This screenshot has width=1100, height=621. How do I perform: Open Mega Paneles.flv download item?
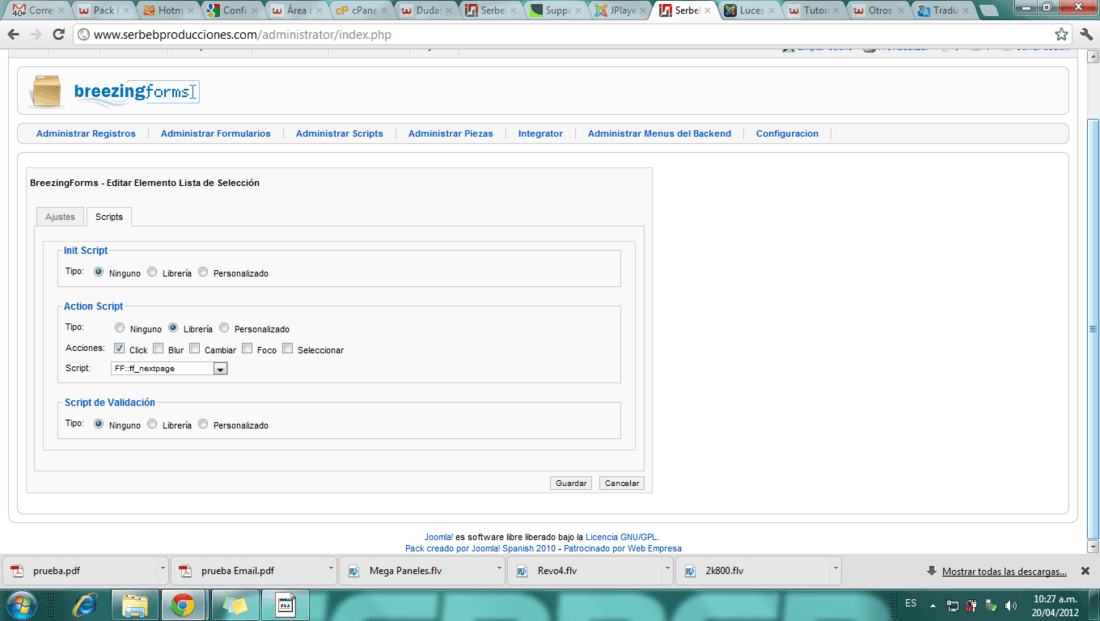(420, 571)
